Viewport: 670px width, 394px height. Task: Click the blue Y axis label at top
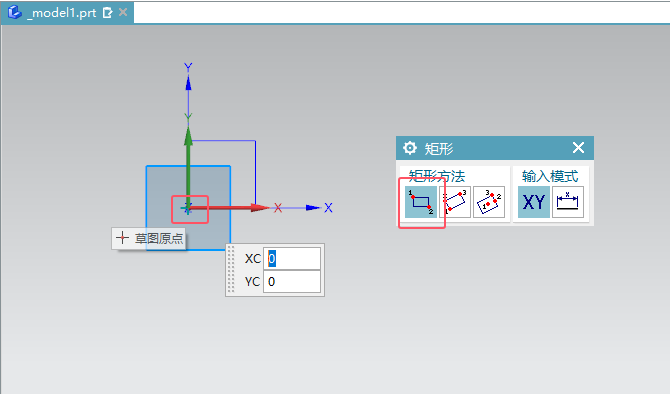(188, 67)
